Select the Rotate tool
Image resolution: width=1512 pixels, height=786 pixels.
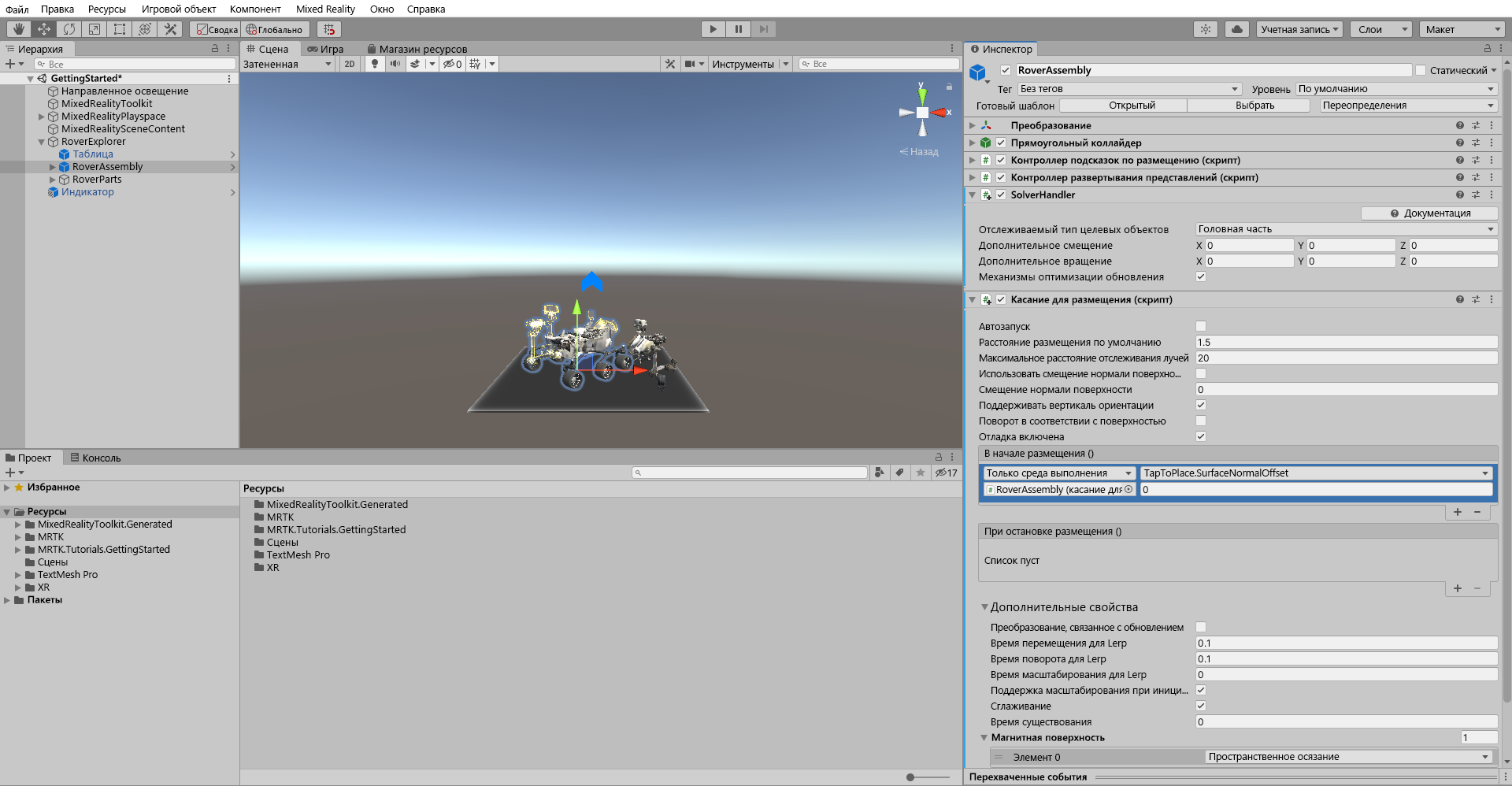click(69, 29)
